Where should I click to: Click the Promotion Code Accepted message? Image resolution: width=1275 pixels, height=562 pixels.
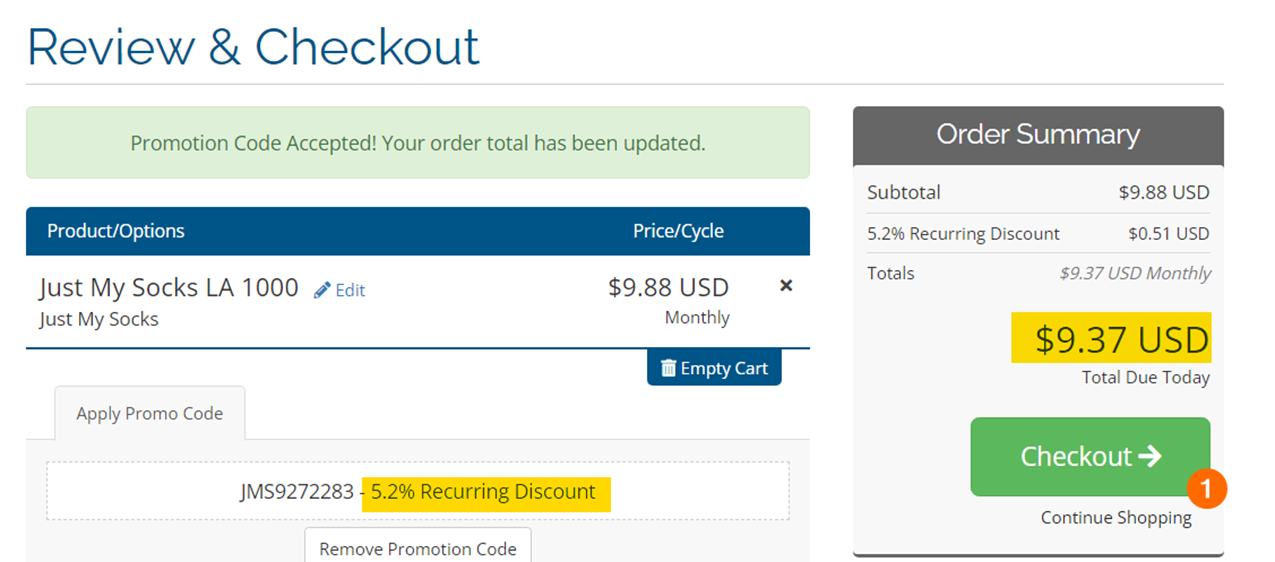(418, 143)
